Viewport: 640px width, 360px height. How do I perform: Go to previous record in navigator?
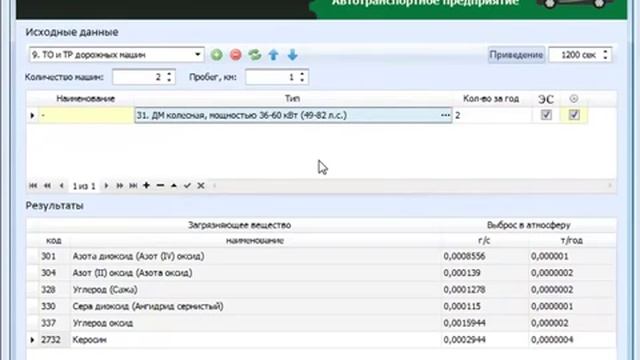[62, 186]
